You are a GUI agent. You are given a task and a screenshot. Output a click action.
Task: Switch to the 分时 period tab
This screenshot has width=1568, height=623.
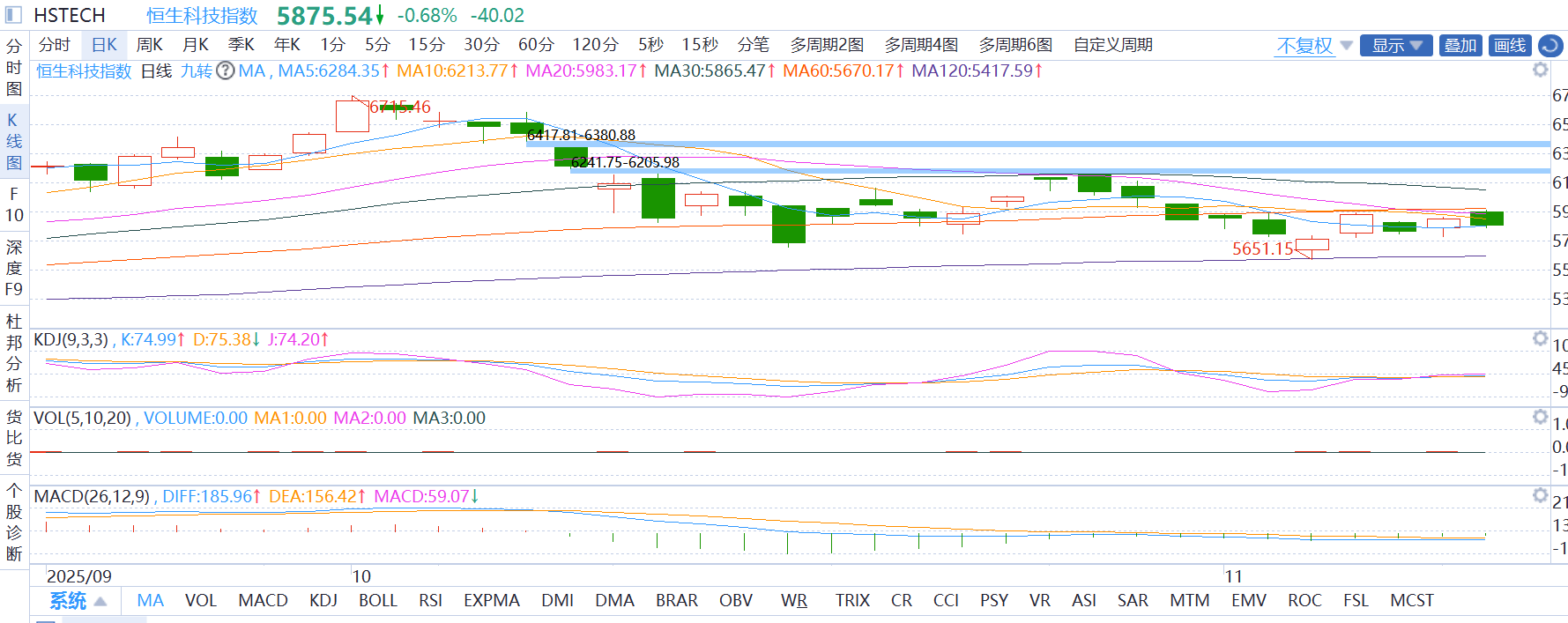[55, 45]
